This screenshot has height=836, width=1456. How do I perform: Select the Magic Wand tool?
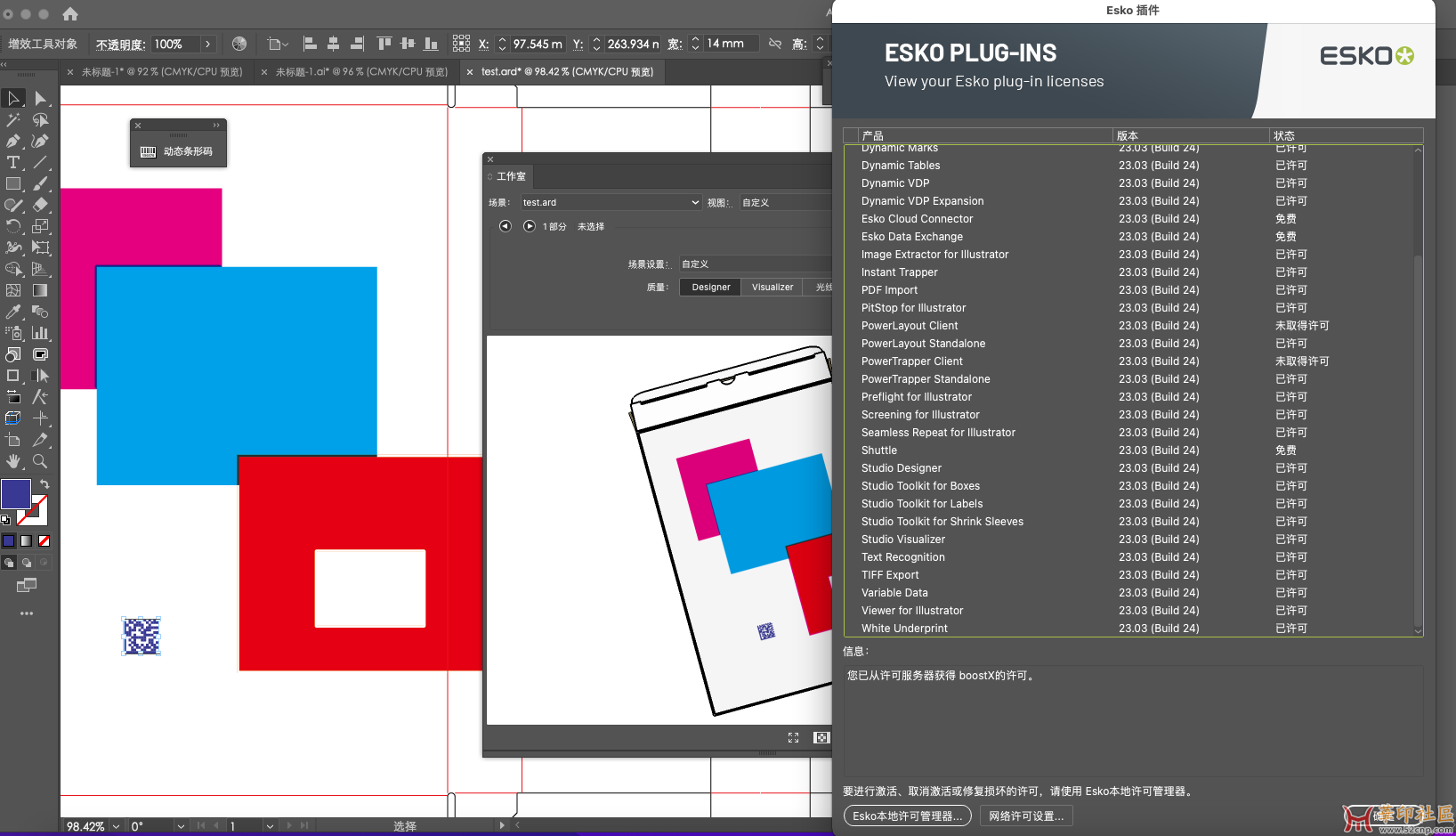[x=13, y=120]
